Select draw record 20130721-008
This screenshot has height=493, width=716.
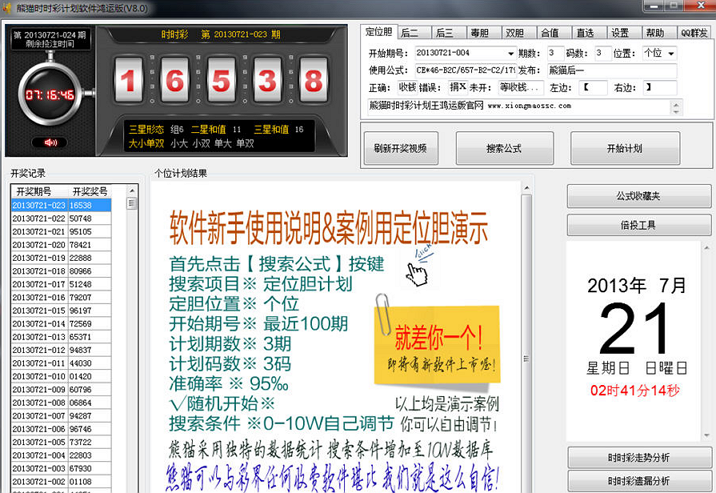click(x=61, y=403)
